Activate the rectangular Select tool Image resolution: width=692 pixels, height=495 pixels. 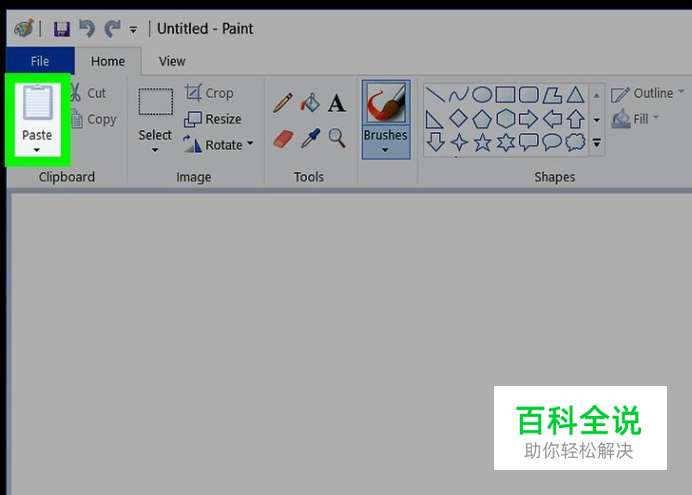[155, 102]
